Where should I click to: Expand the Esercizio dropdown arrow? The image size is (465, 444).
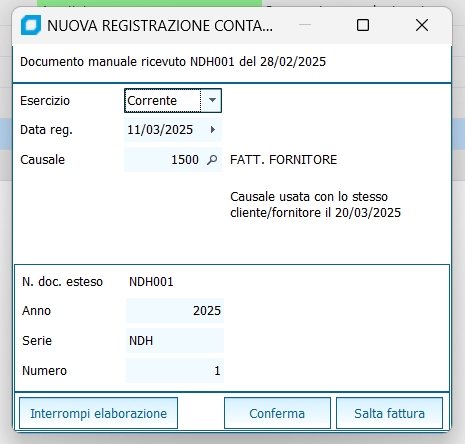(212, 100)
